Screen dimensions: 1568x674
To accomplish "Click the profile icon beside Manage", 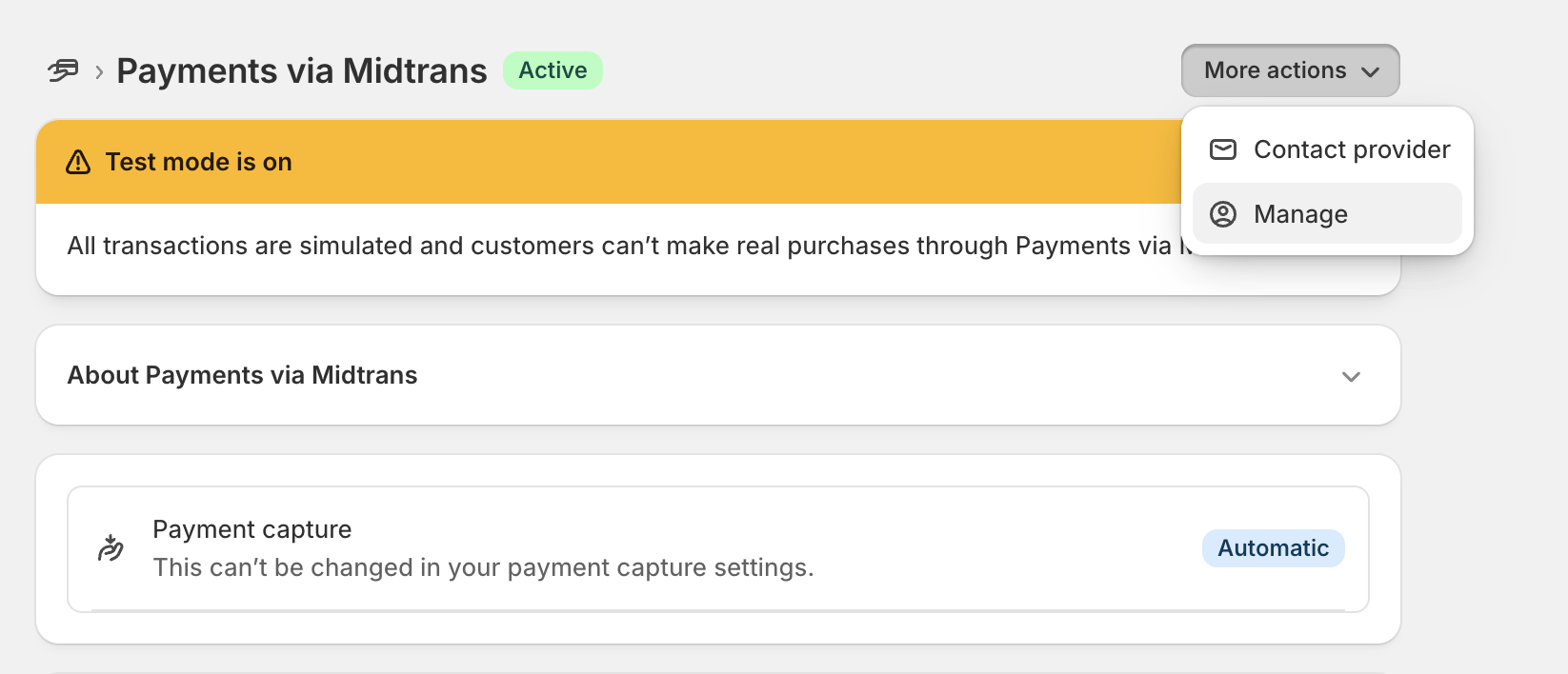I will click(1223, 214).
